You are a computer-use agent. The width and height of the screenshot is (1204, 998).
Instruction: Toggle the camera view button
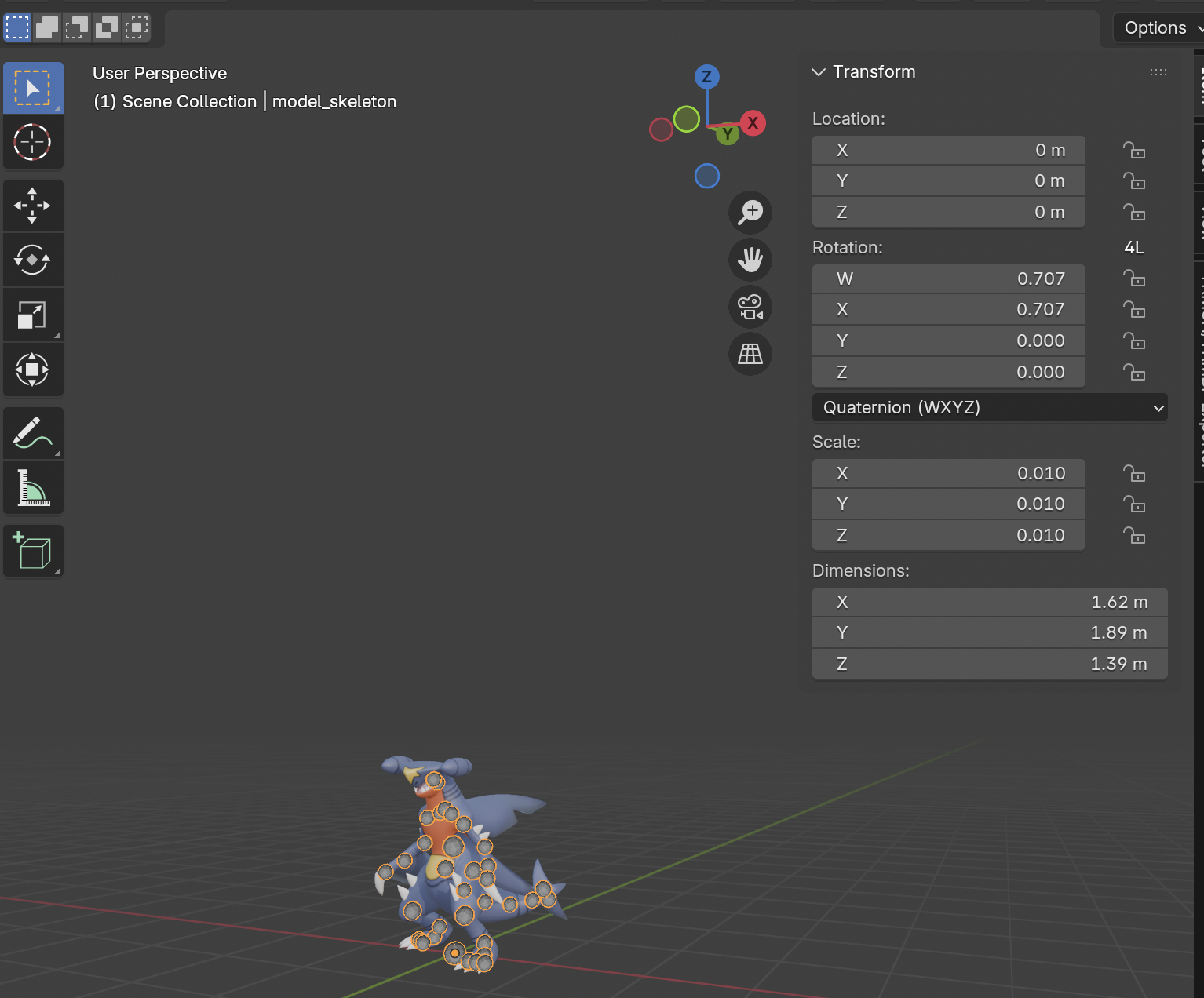750,307
